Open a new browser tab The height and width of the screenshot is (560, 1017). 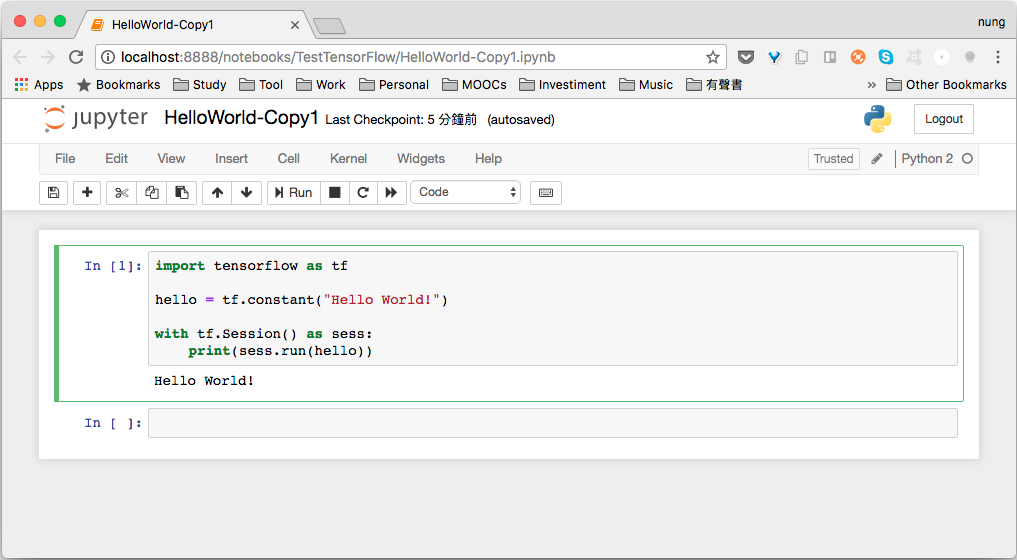coord(329,26)
